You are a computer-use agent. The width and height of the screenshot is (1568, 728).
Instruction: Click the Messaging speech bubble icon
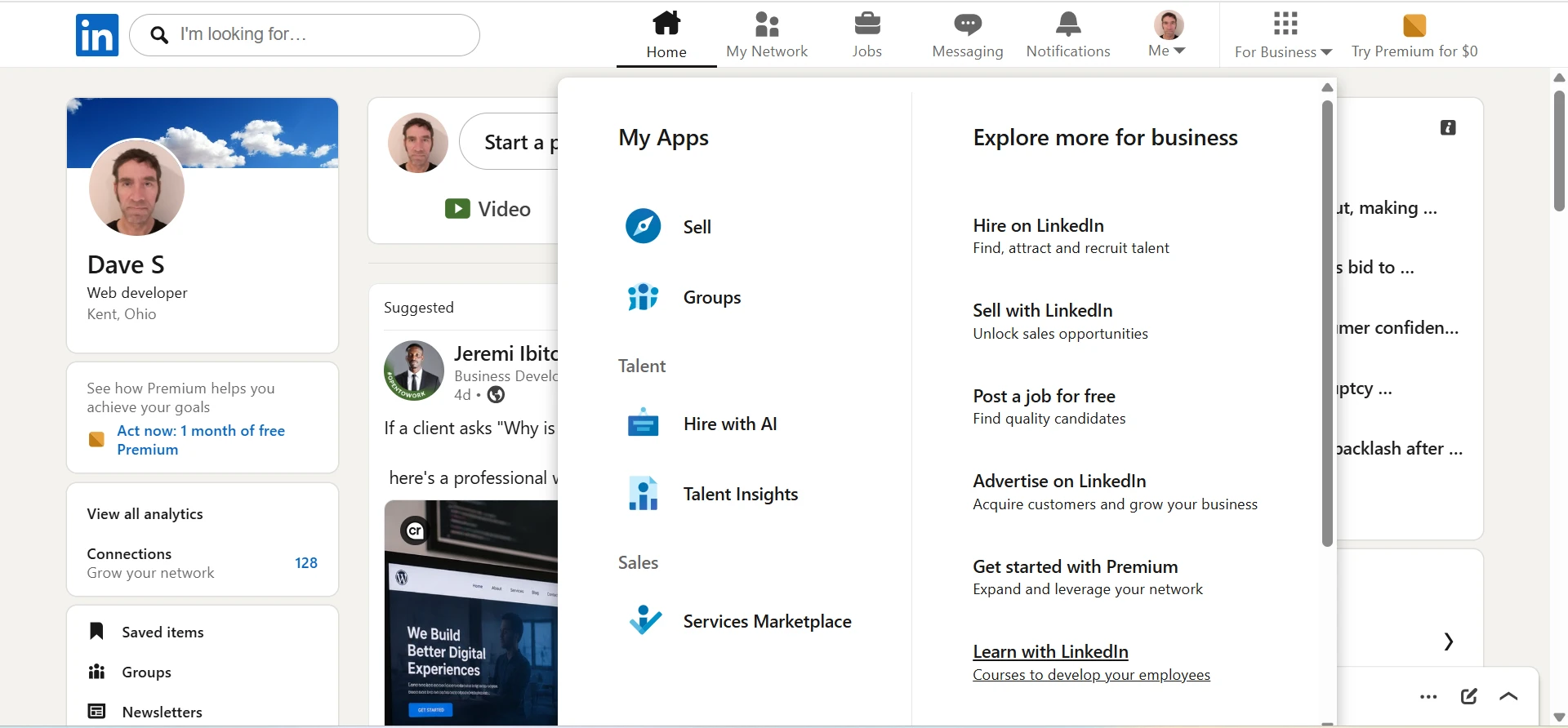click(968, 24)
